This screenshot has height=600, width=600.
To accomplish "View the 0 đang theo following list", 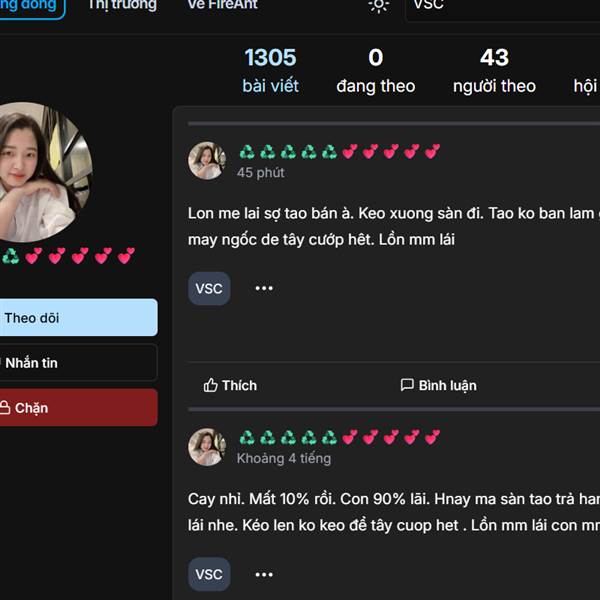I will 376,71.
